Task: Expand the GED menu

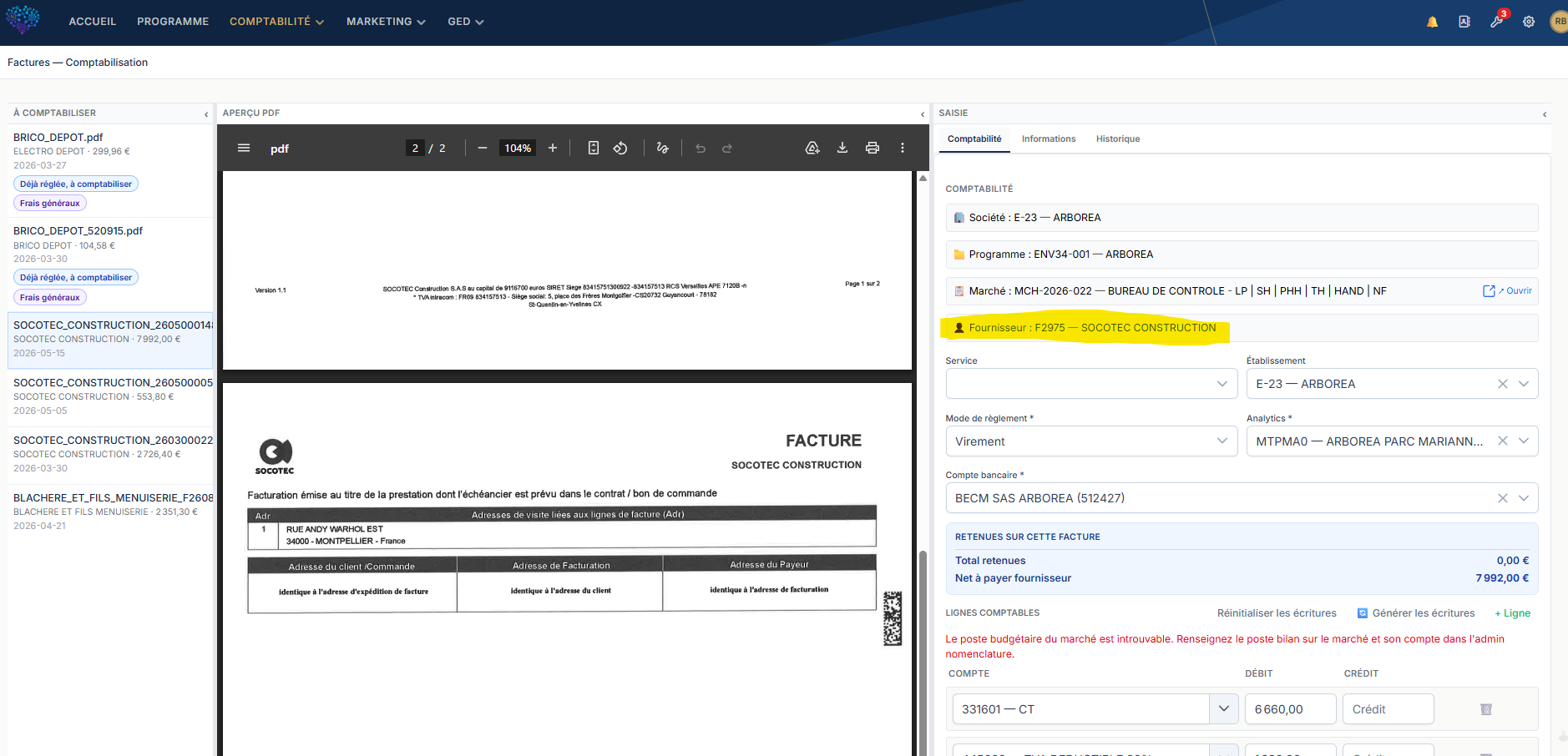Action: tap(465, 22)
